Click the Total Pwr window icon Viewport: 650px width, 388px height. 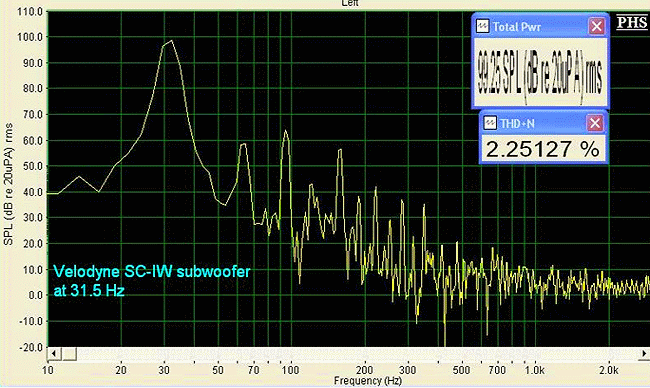pyautogui.click(x=482, y=27)
